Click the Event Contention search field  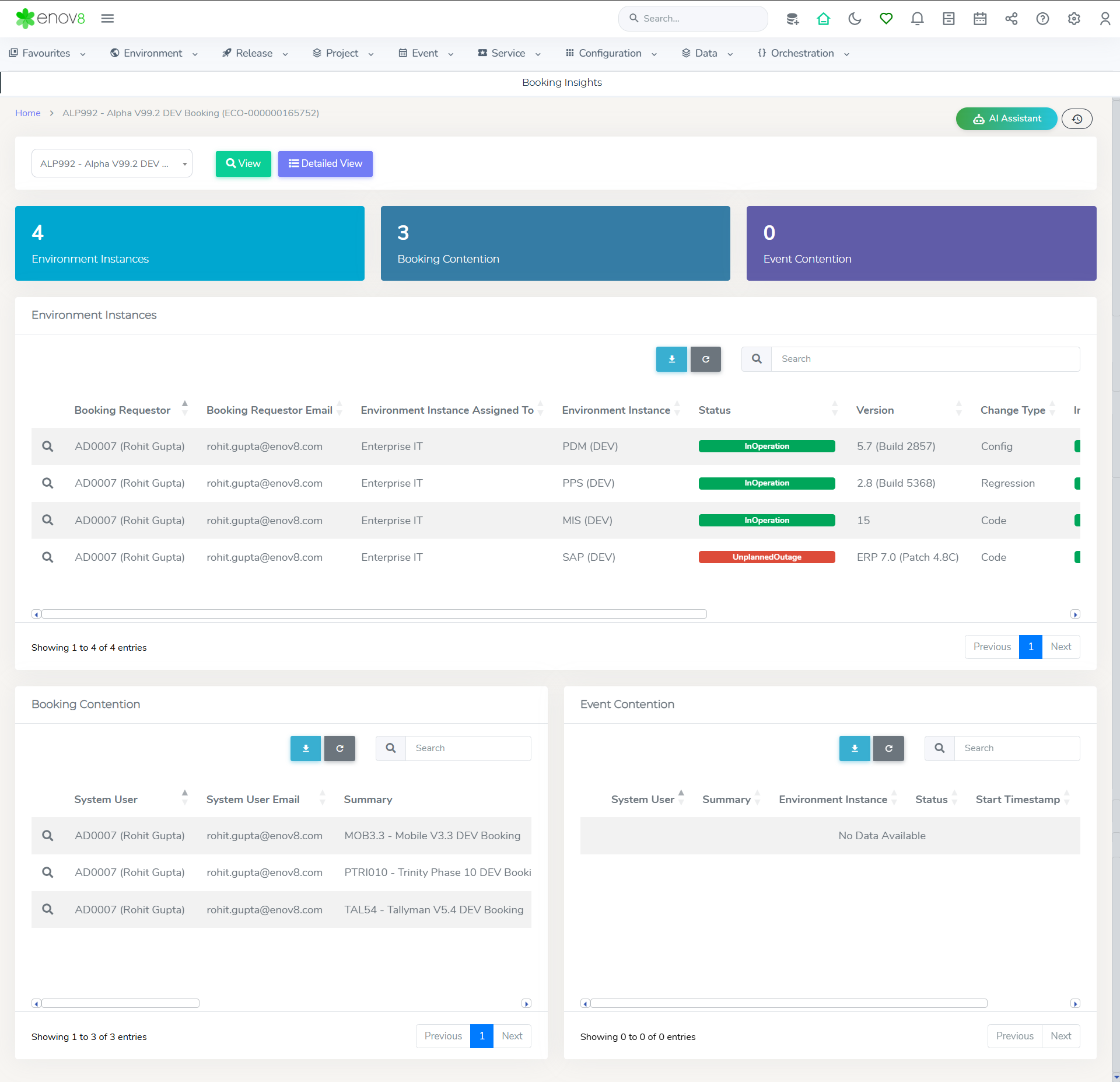point(1016,748)
